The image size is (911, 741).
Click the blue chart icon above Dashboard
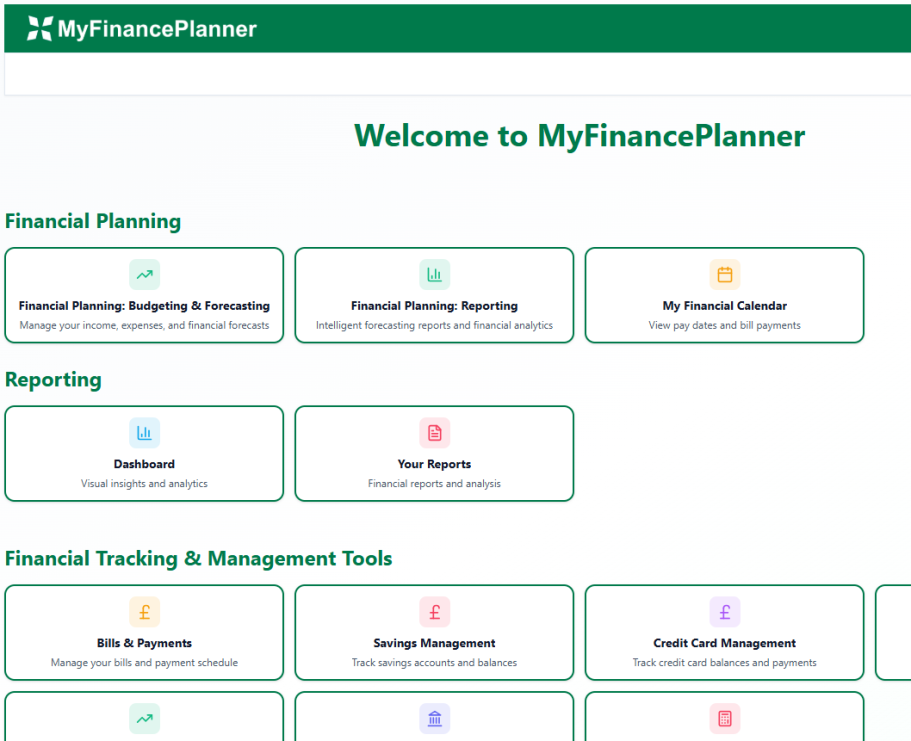tap(144, 433)
